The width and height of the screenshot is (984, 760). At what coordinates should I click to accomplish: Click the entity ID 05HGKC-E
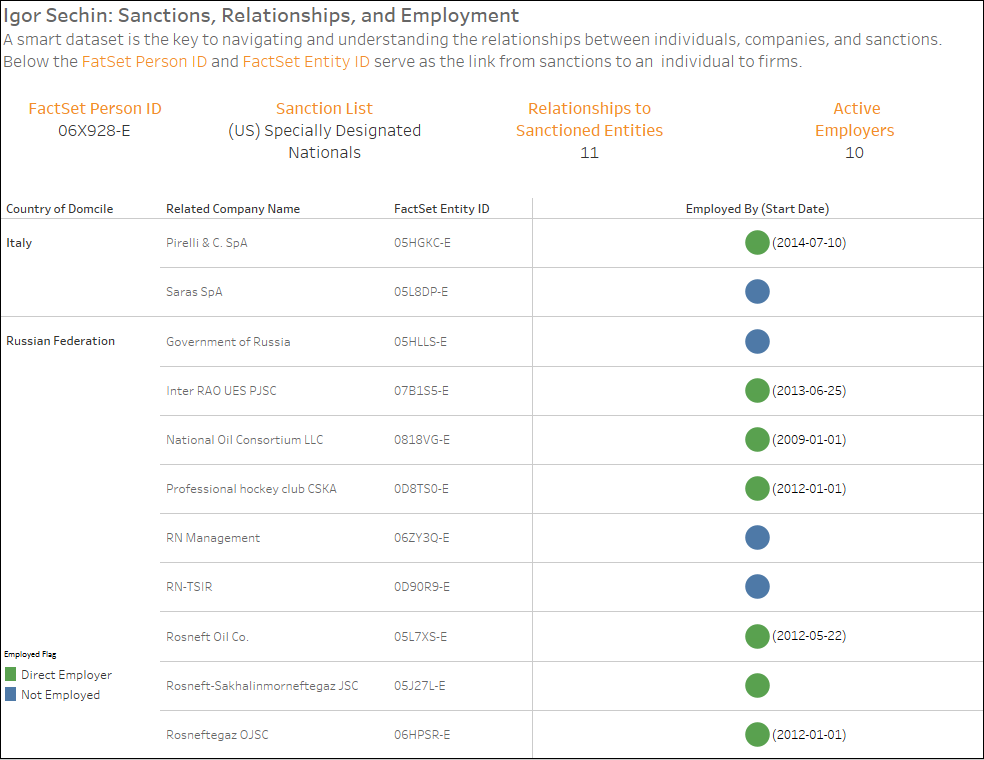click(x=423, y=243)
